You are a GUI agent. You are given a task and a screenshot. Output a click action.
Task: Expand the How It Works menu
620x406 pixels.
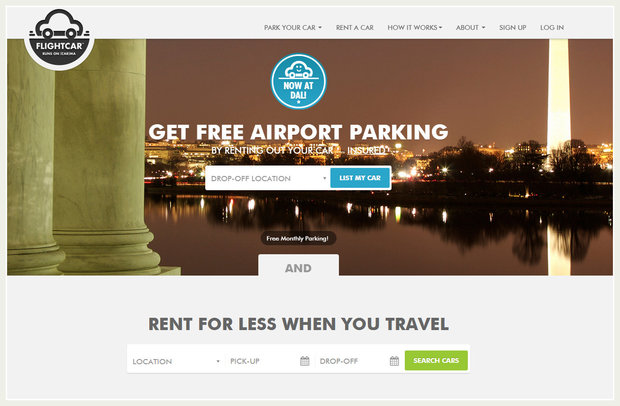pos(414,28)
